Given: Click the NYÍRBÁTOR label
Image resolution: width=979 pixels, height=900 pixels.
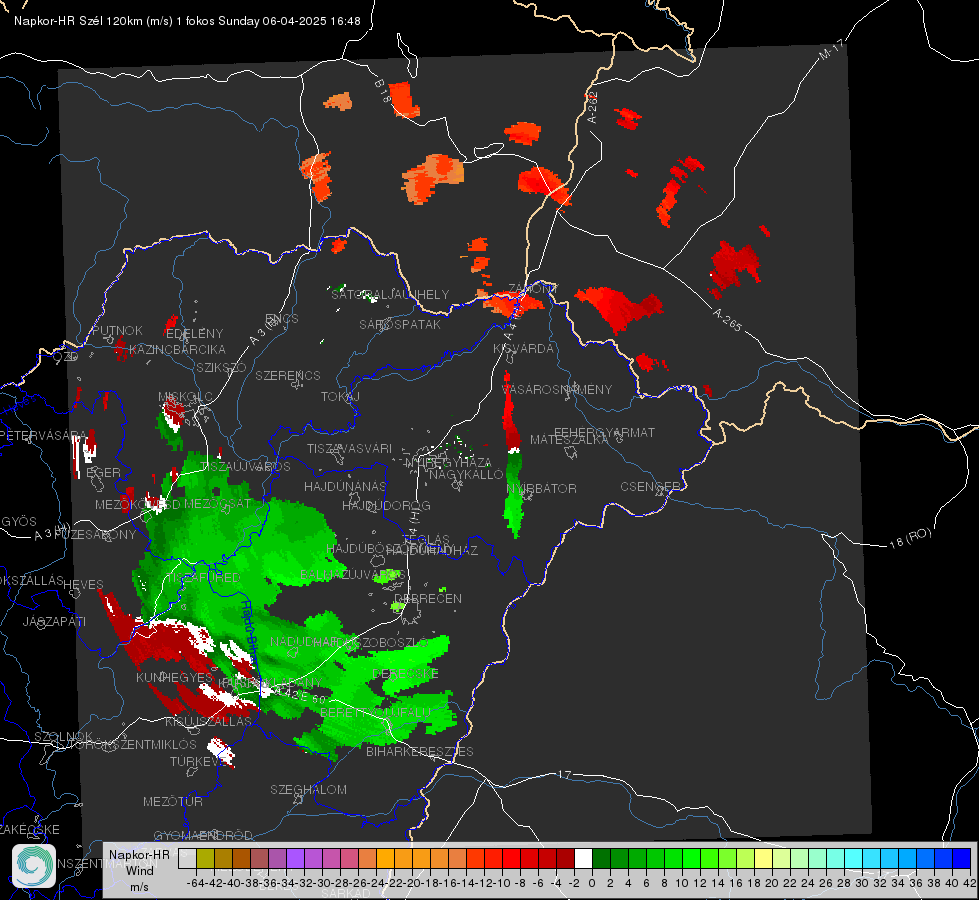Looking at the screenshot, I should coord(541,488).
